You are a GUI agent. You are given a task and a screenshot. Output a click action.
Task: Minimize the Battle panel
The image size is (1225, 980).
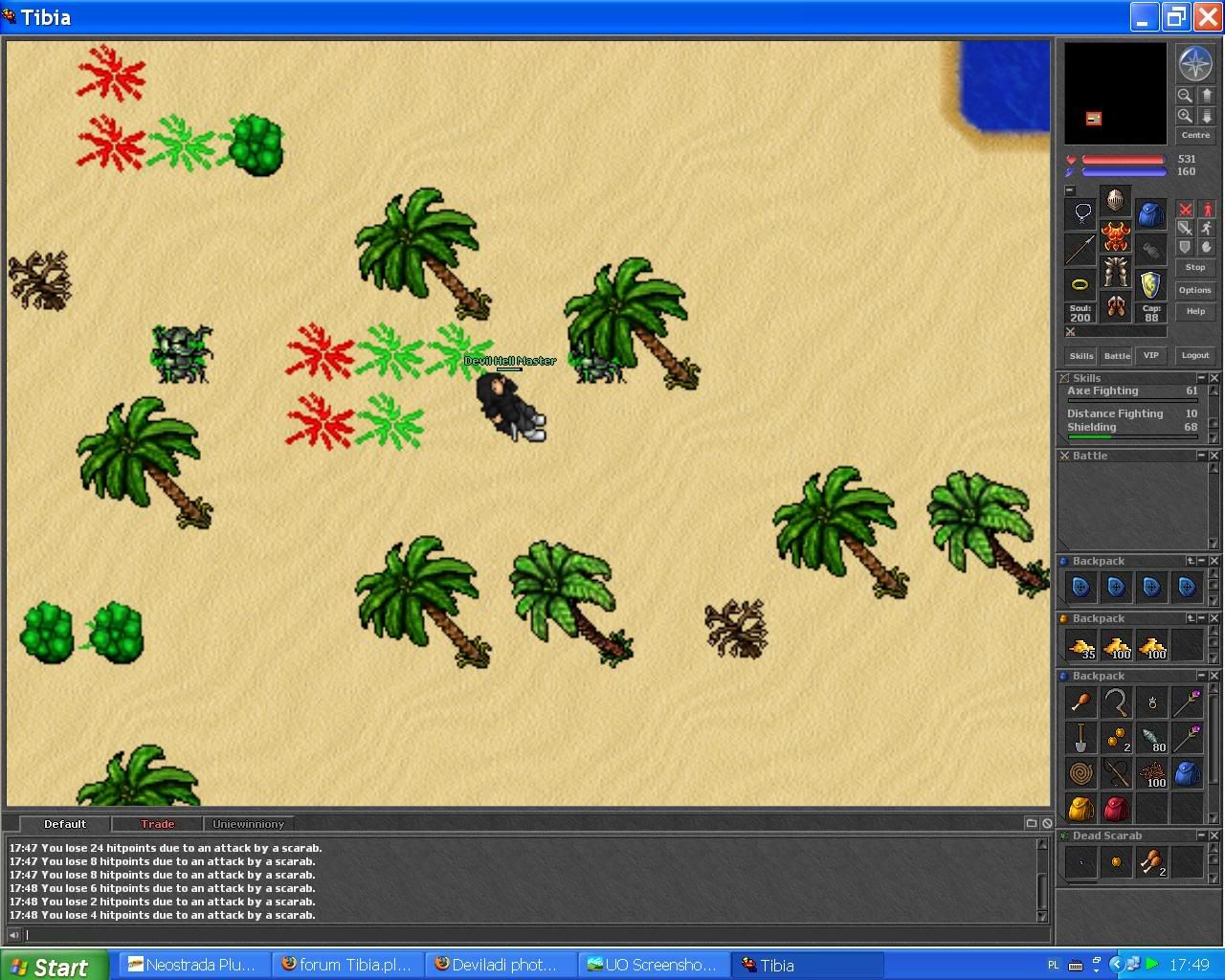1201,456
